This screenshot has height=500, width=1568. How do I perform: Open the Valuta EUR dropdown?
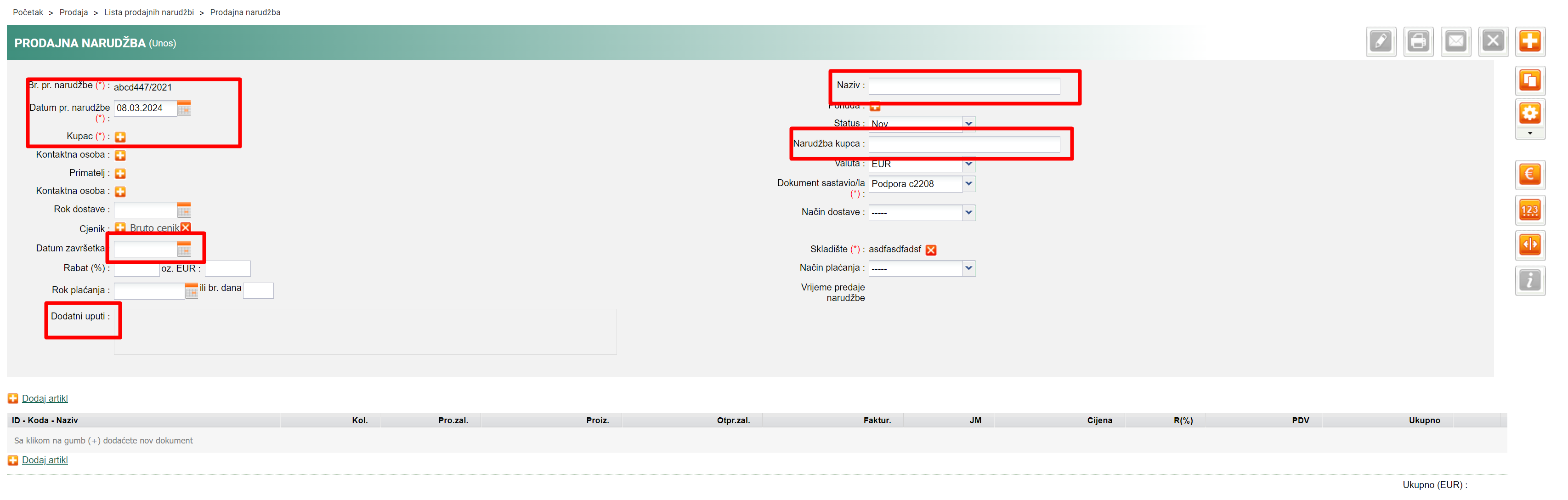tap(968, 165)
